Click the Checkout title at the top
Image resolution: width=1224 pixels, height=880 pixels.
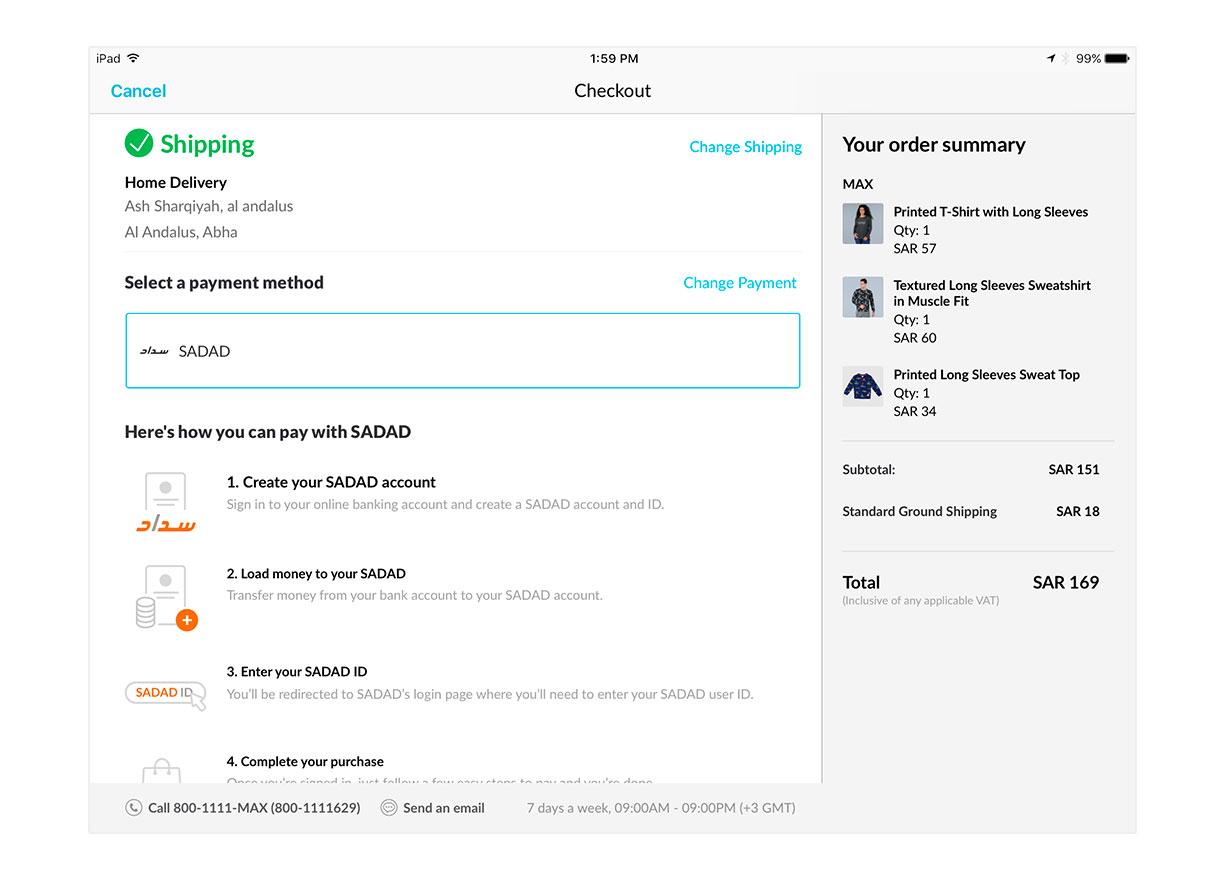pyautogui.click(x=612, y=90)
